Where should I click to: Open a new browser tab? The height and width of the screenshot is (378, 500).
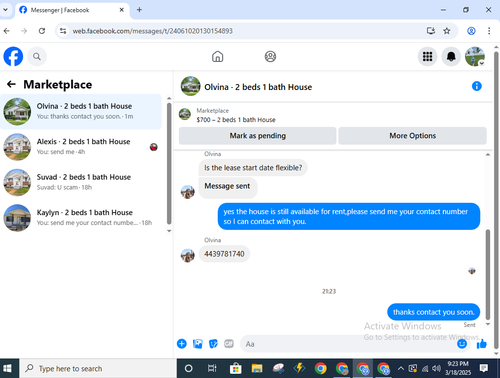pyautogui.click(x=139, y=10)
